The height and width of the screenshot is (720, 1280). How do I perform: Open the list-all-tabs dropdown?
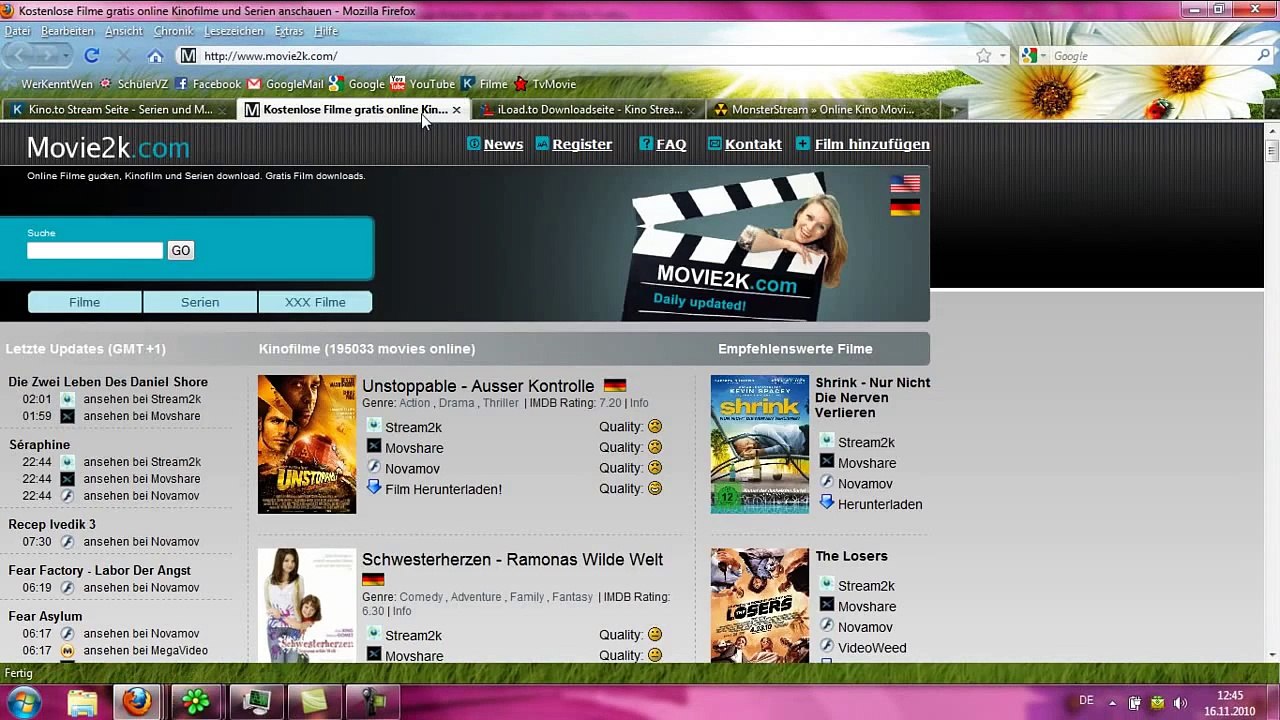click(1272, 110)
